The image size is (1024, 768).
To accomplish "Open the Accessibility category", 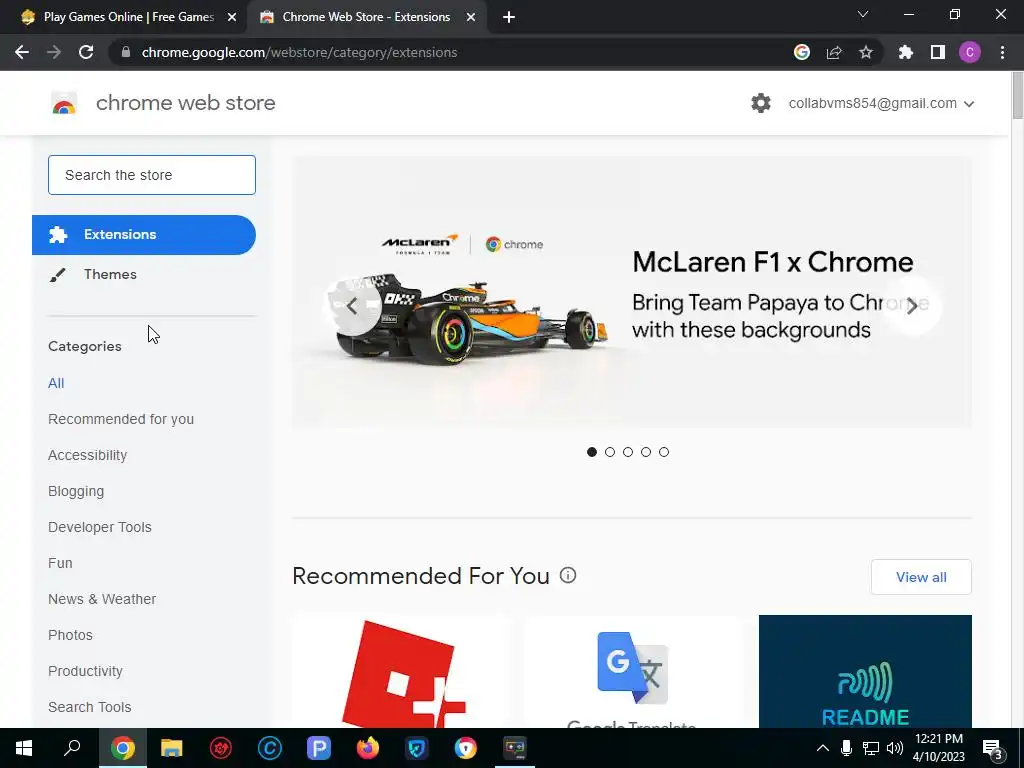I will click(x=88, y=455).
